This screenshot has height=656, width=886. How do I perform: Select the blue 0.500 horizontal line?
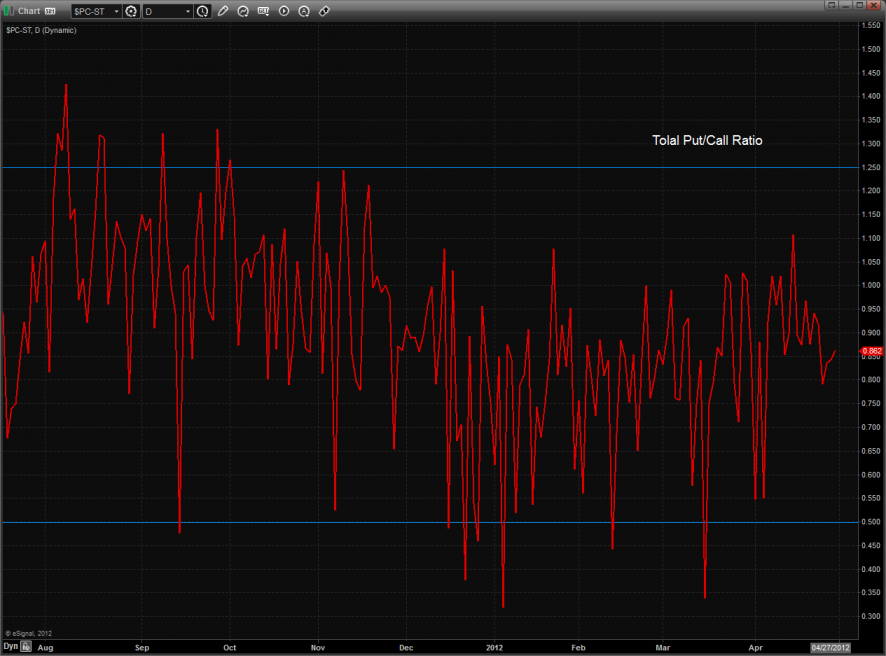pyautogui.click(x=300, y=522)
